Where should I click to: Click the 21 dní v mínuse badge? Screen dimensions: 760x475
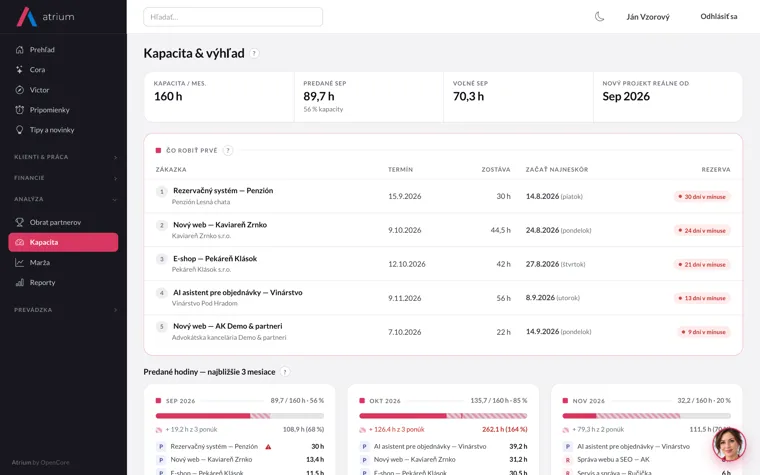702,265
